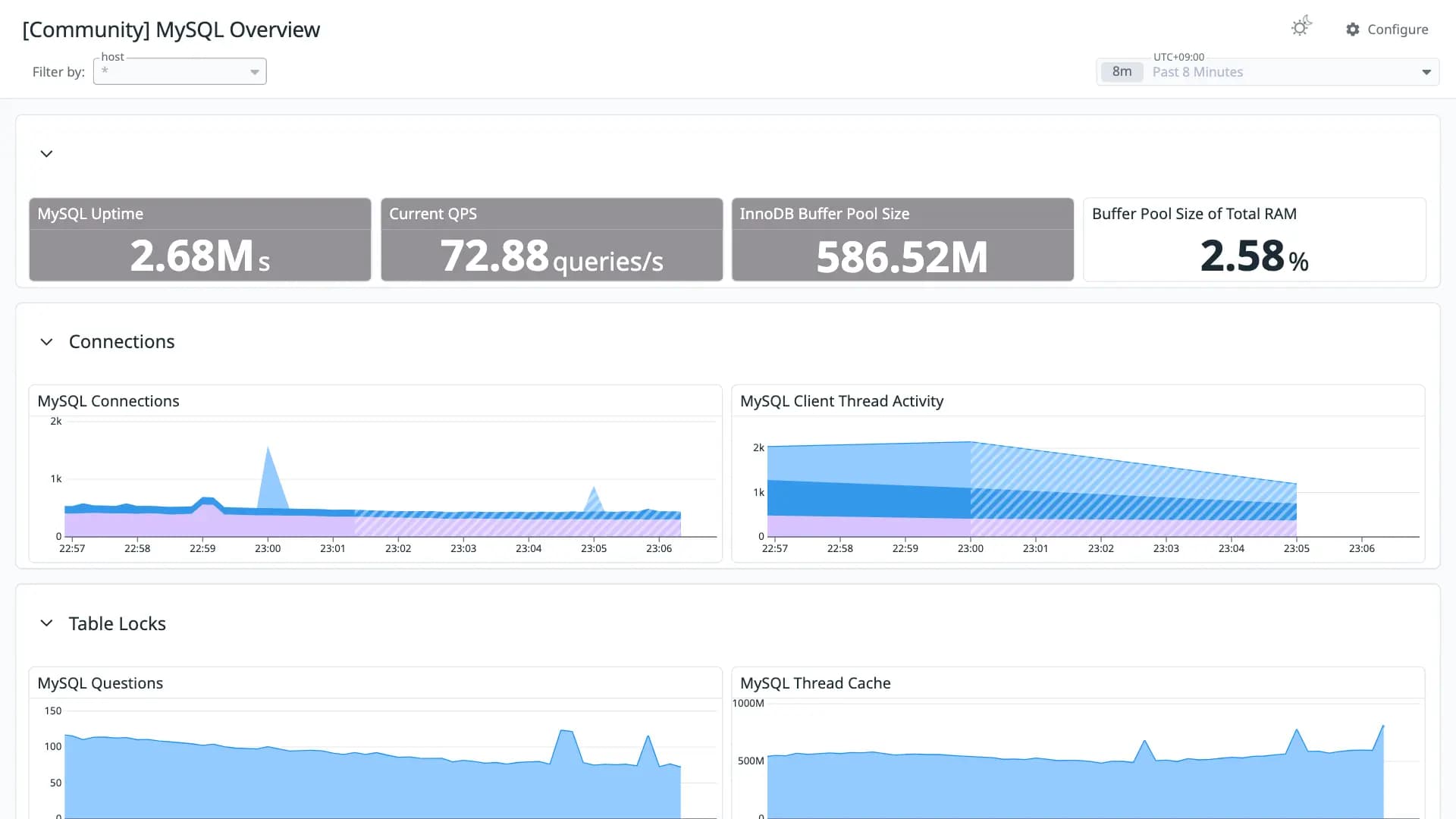The height and width of the screenshot is (819, 1456).
Task: Click the Buffer Pool Size of Total RAM title
Action: point(1194,214)
